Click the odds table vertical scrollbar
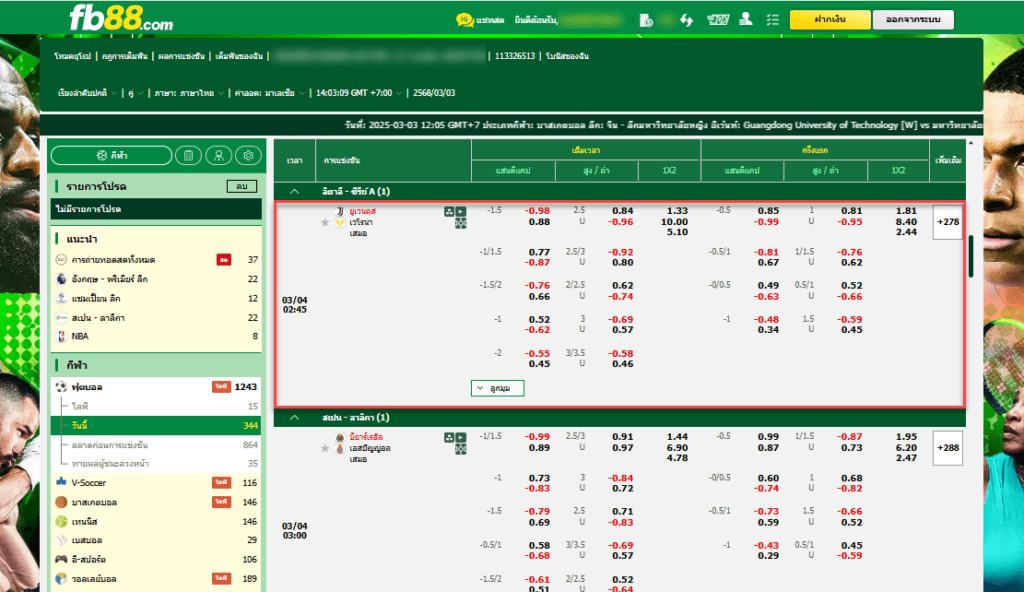Viewport: 1024px width, 592px height. 971,255
